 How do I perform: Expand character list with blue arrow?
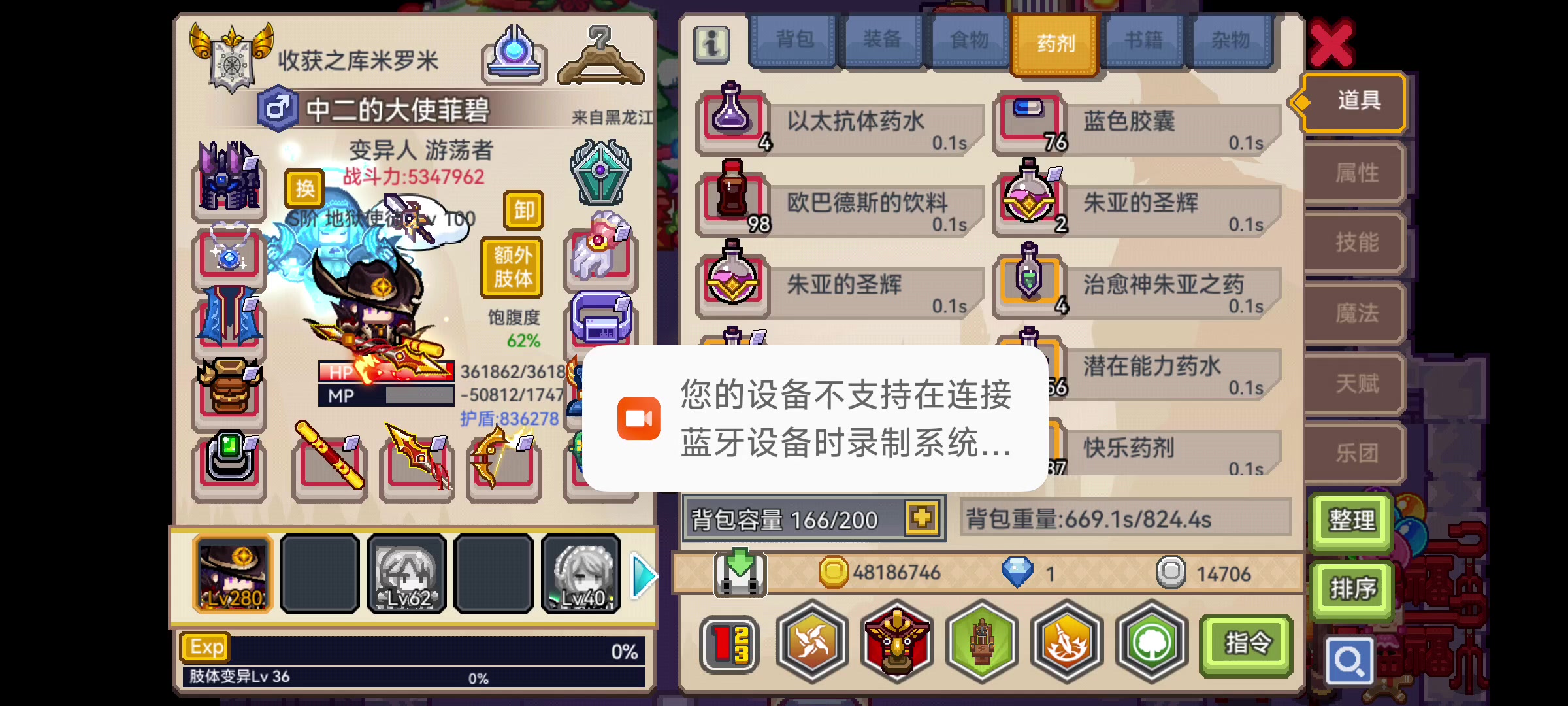tap(642, 575)
